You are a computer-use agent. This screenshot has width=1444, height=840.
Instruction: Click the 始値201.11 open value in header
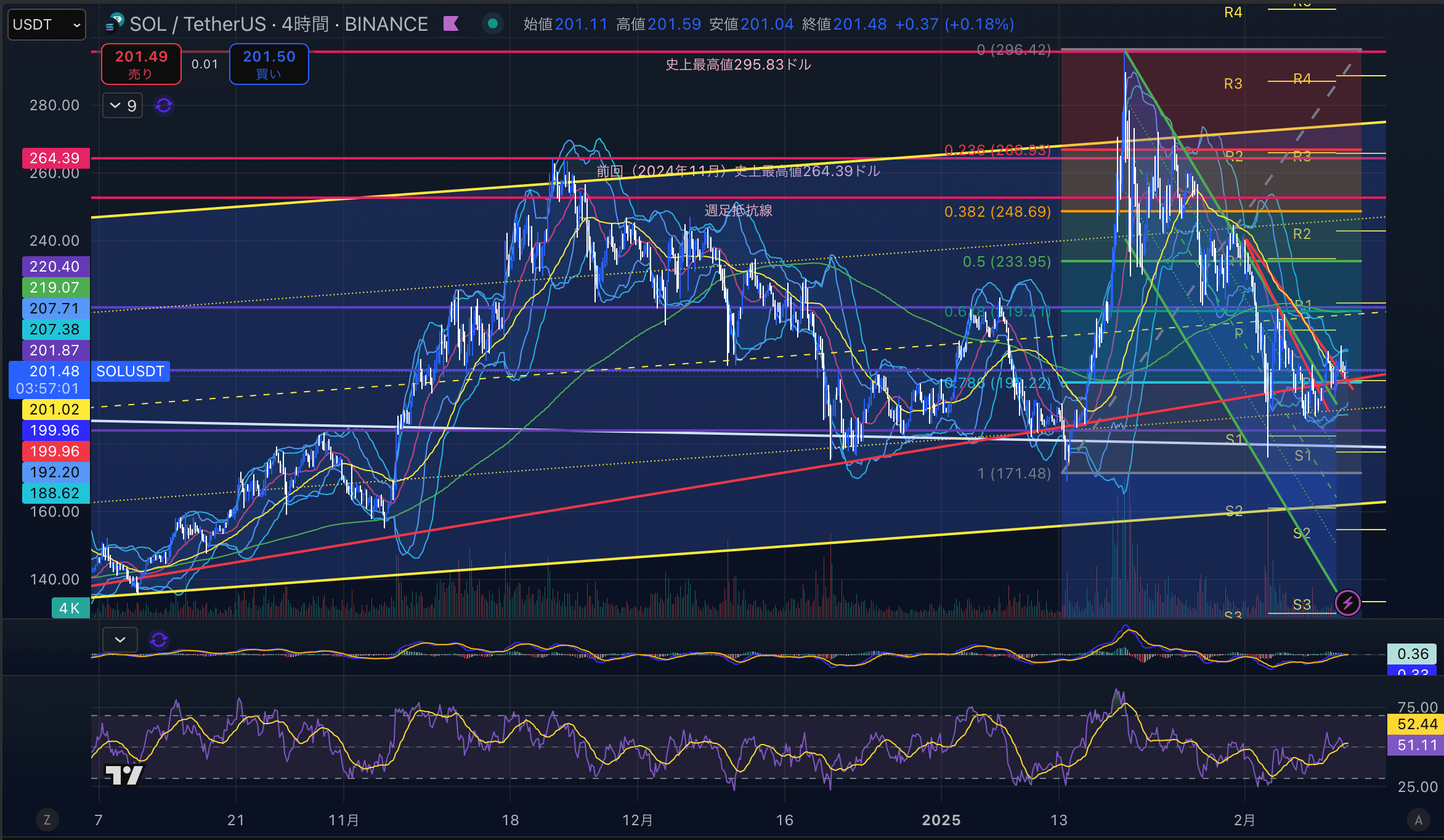[x=566, y=24]
